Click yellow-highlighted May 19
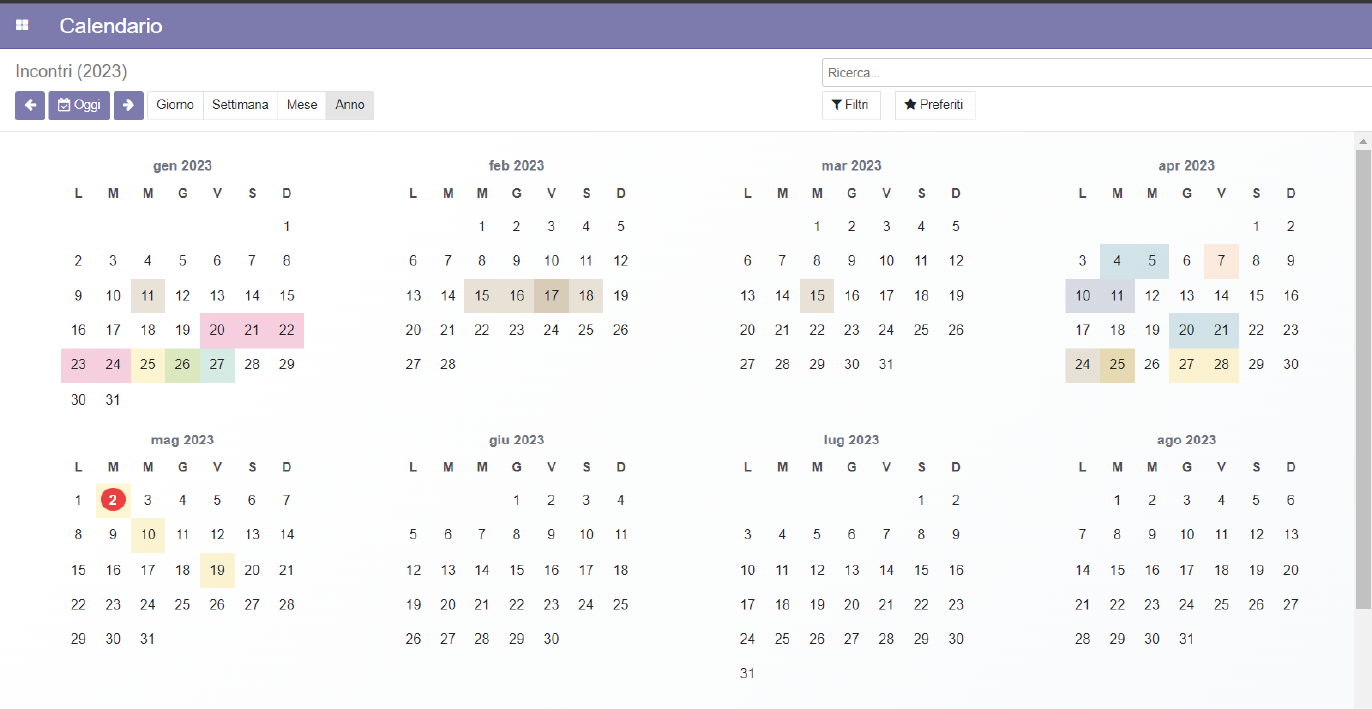 [x=217, y=570]
